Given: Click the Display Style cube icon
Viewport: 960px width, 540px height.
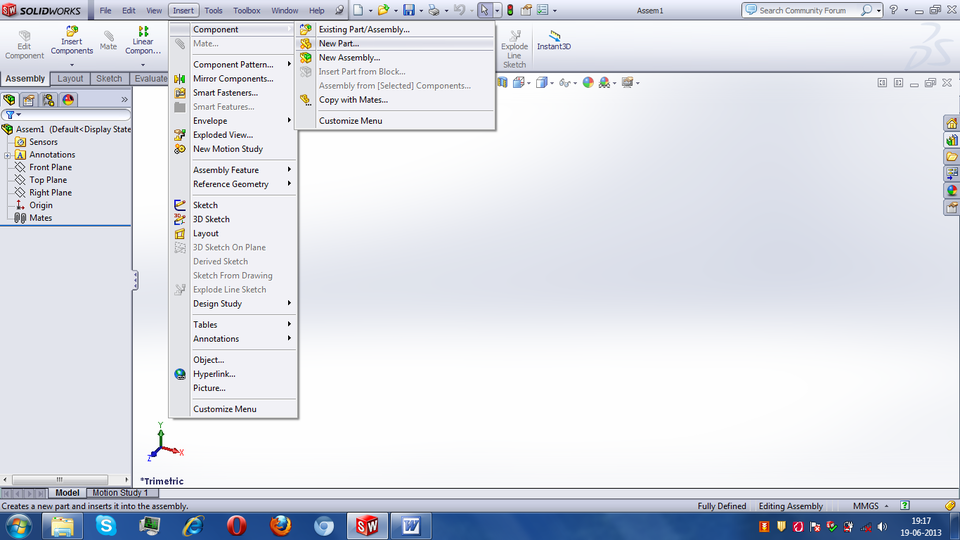Looking at the screenshot, I should tap(541, 83).
